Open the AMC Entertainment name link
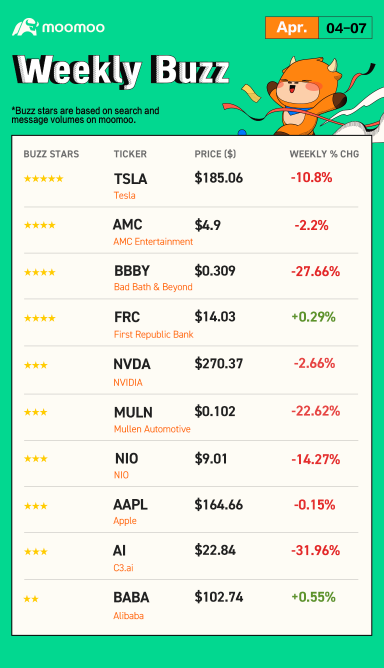The height and width of the screenshot is (668, 384). (x=153, y=242)
